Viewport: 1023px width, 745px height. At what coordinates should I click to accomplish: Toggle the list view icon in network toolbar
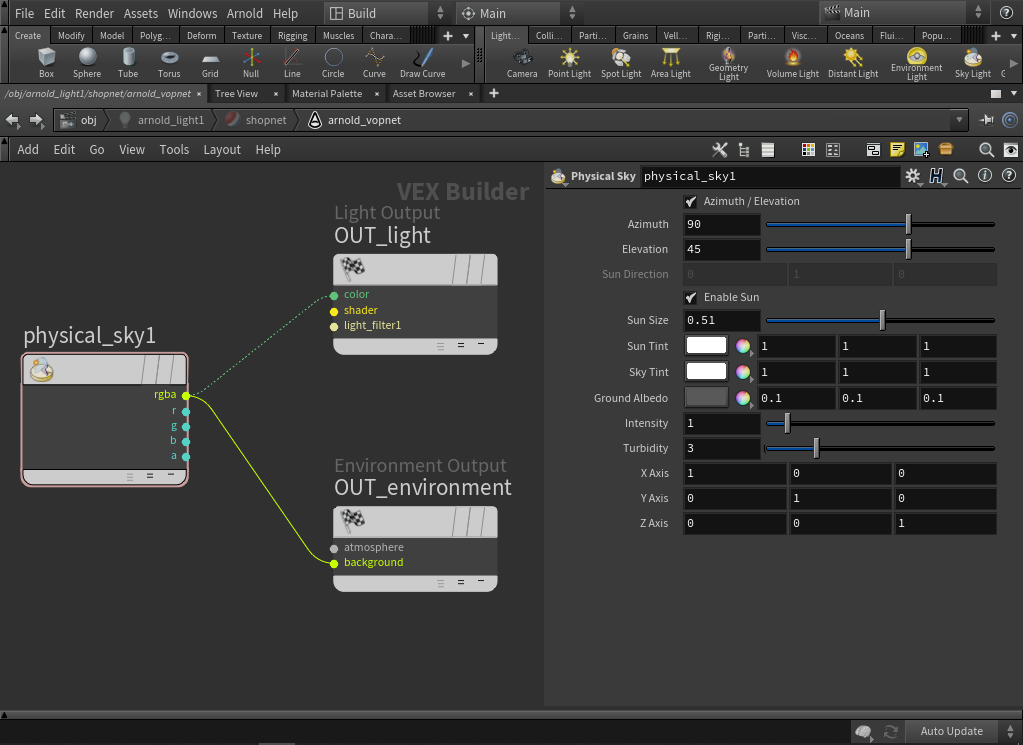(768, 150)
